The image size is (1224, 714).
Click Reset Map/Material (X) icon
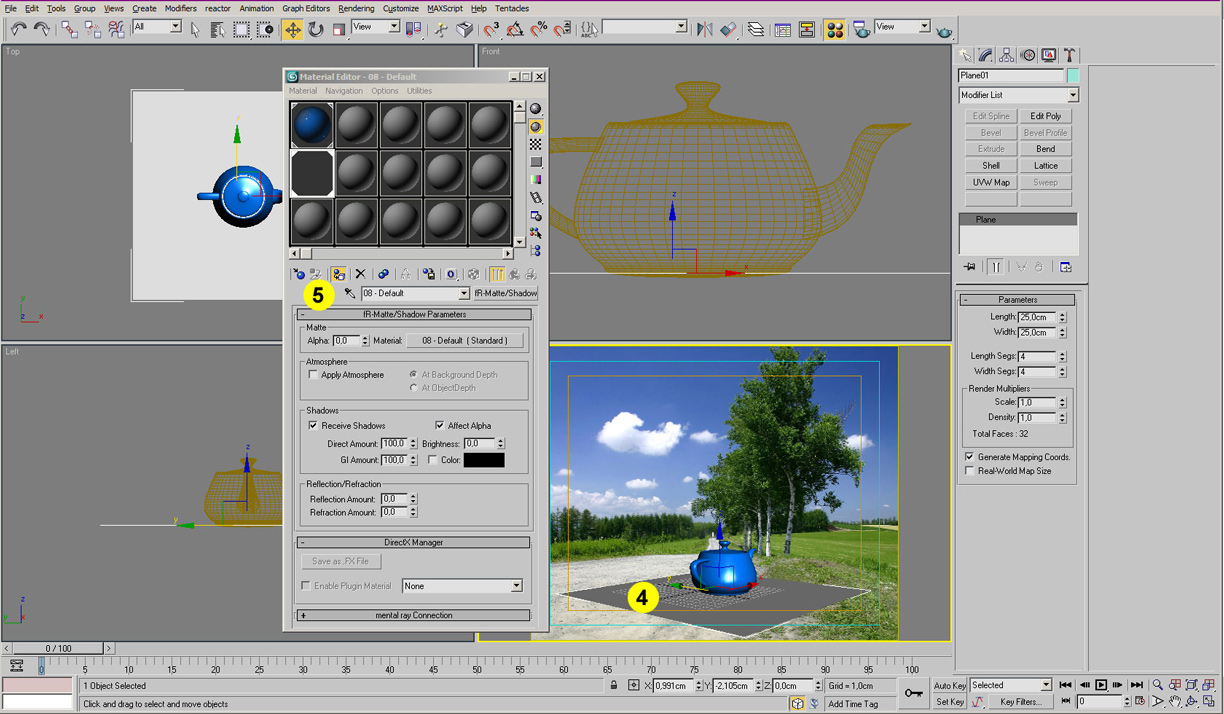(361, 274)
